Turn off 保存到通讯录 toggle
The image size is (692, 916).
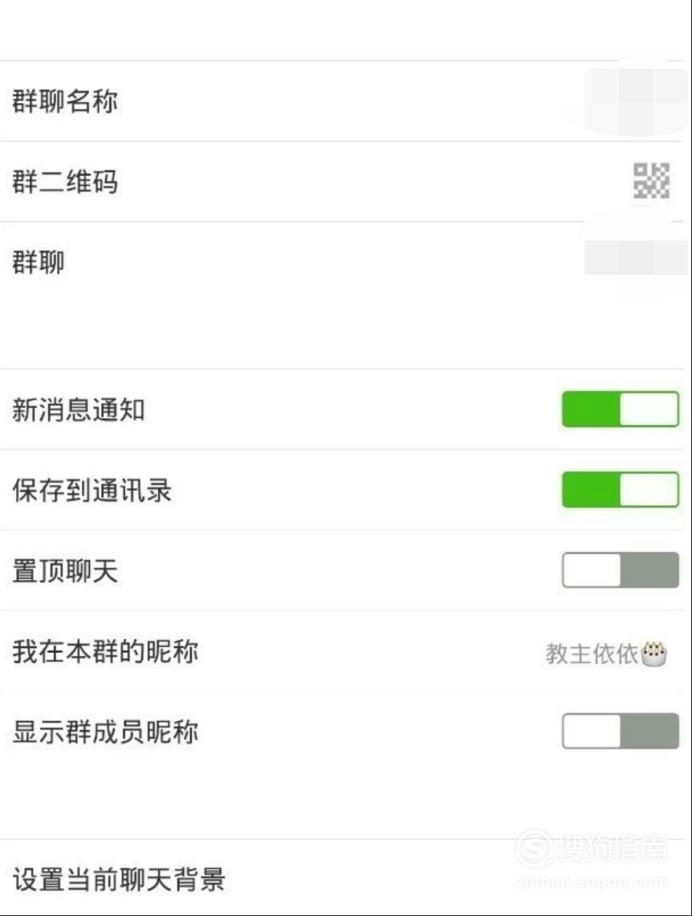point(620,490)
